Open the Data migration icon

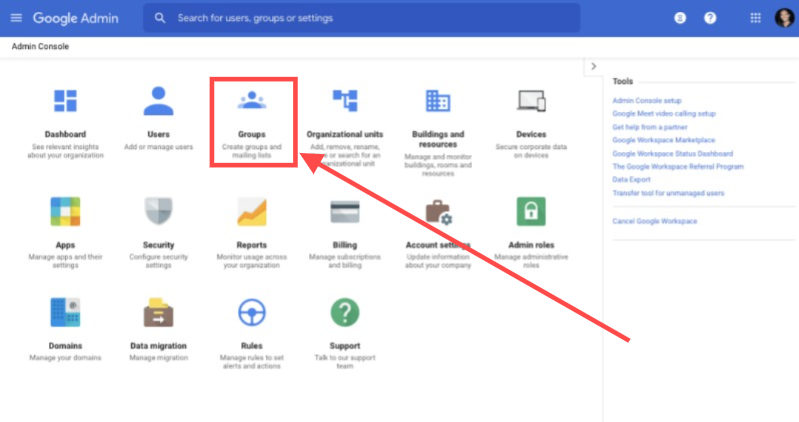(x=158, y=313)
